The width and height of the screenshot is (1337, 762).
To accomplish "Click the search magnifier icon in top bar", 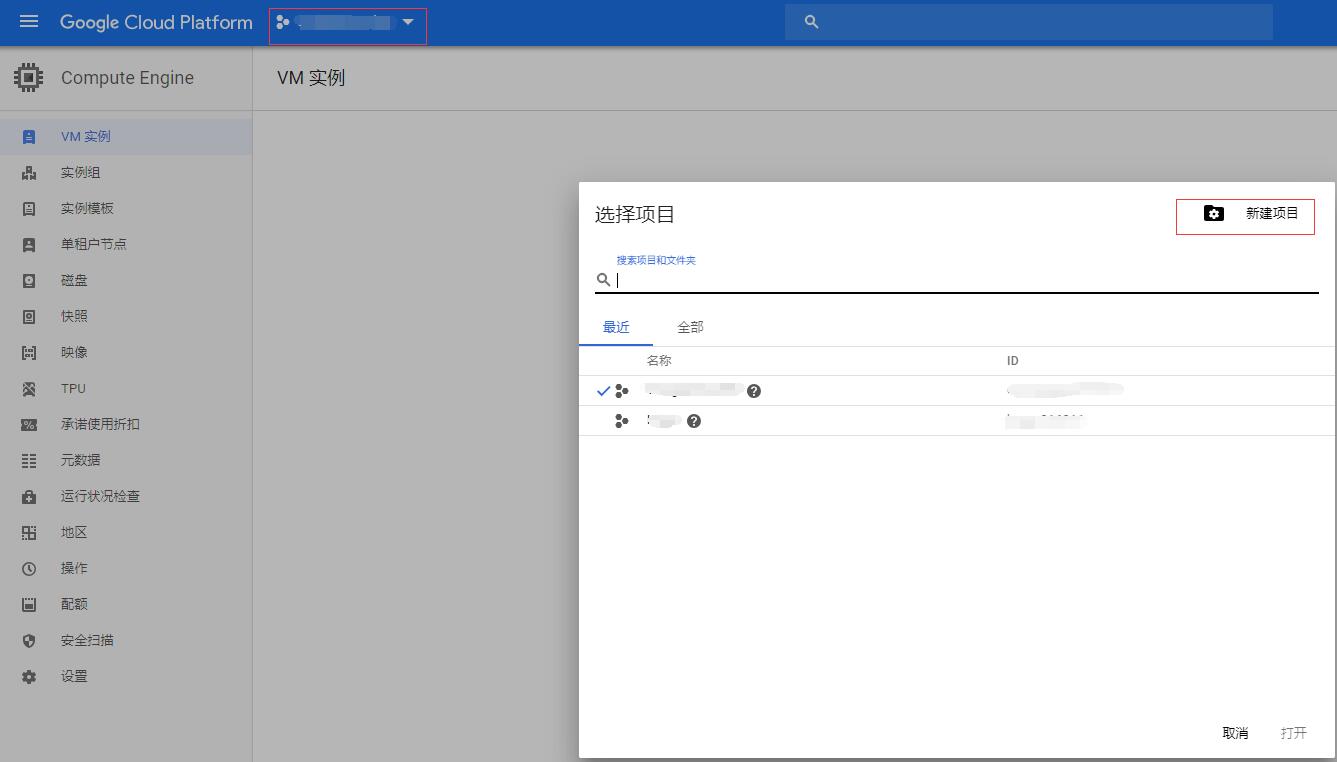I will coord(811,22).
